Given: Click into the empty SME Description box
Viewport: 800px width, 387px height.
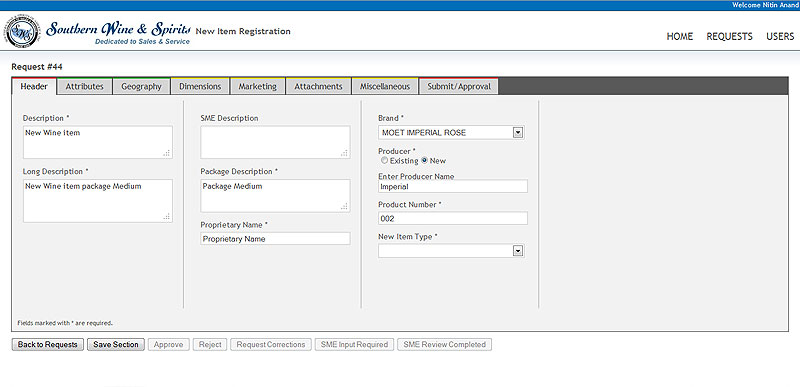Looking at the screenshot, I should pos(275,142).
